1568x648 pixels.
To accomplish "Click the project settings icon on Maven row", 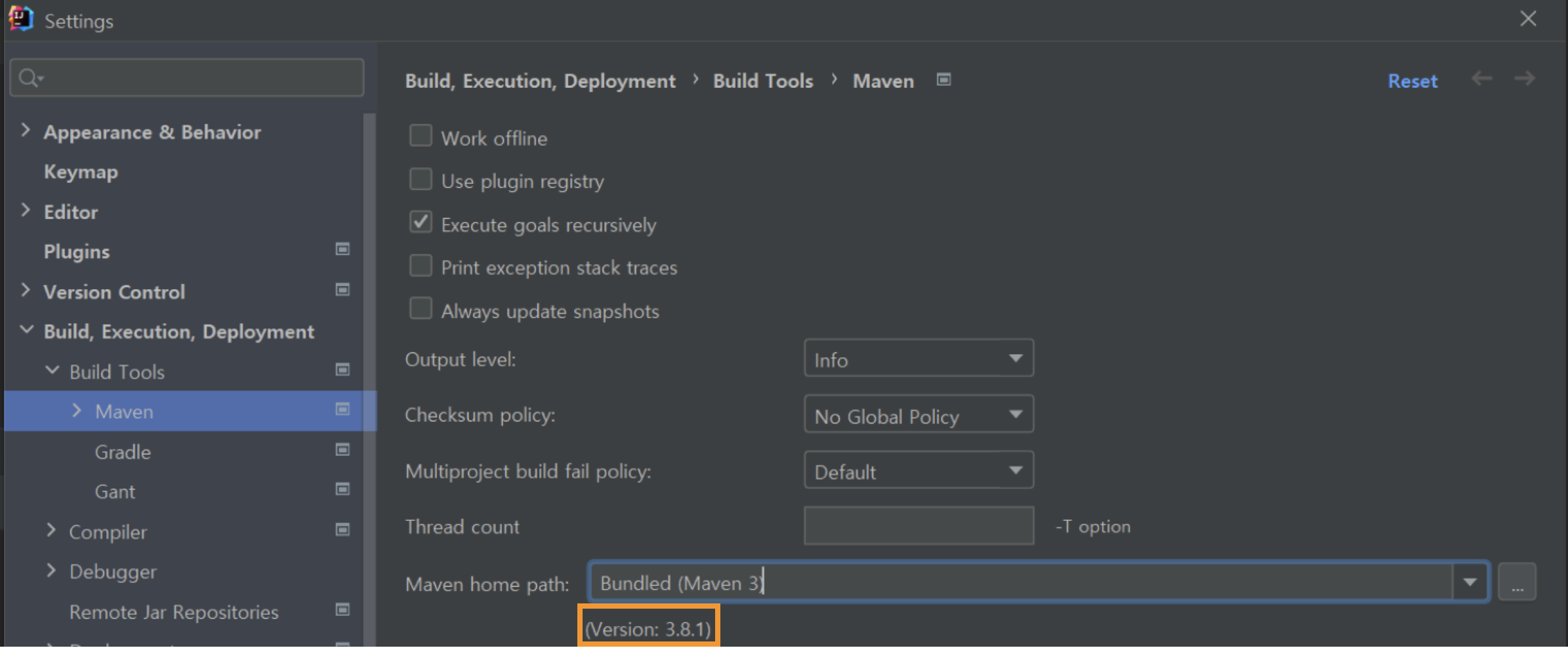I will tap(342, 410).
